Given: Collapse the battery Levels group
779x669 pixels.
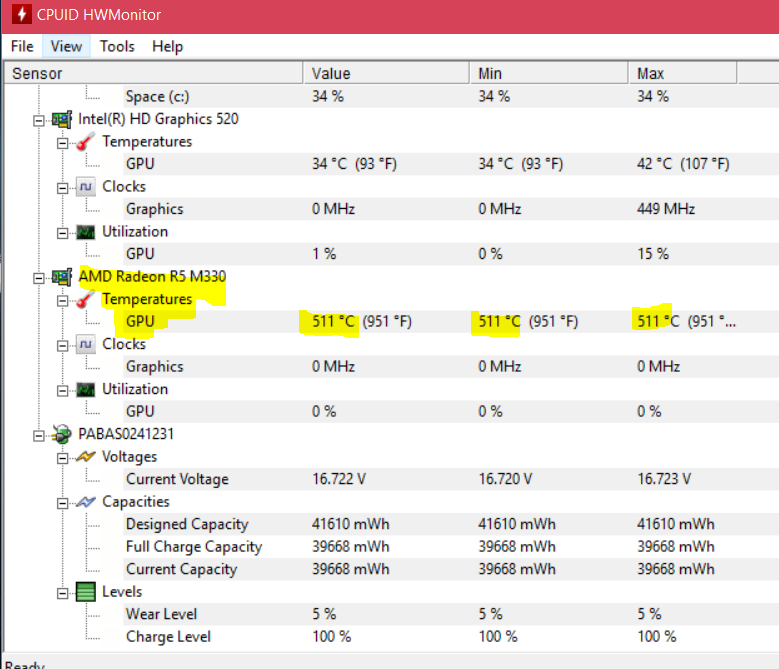Looking at the screenshot, I should [63, 593].
